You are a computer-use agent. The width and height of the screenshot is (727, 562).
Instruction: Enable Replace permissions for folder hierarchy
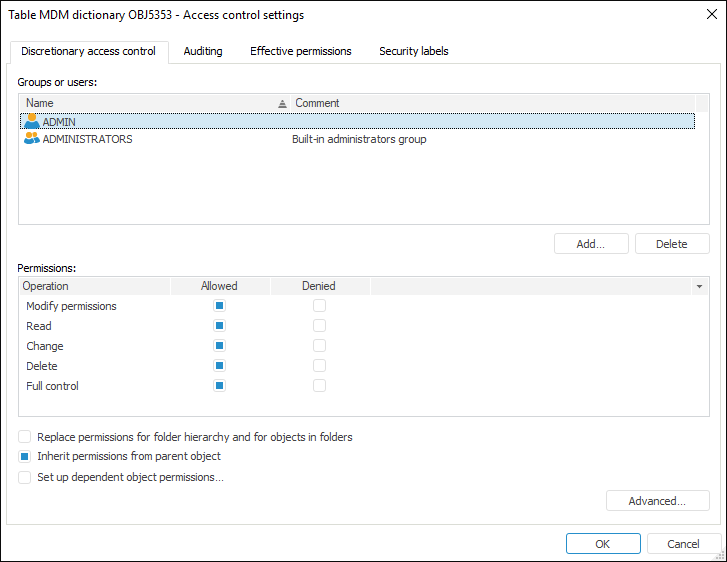[x=25, y=437]
